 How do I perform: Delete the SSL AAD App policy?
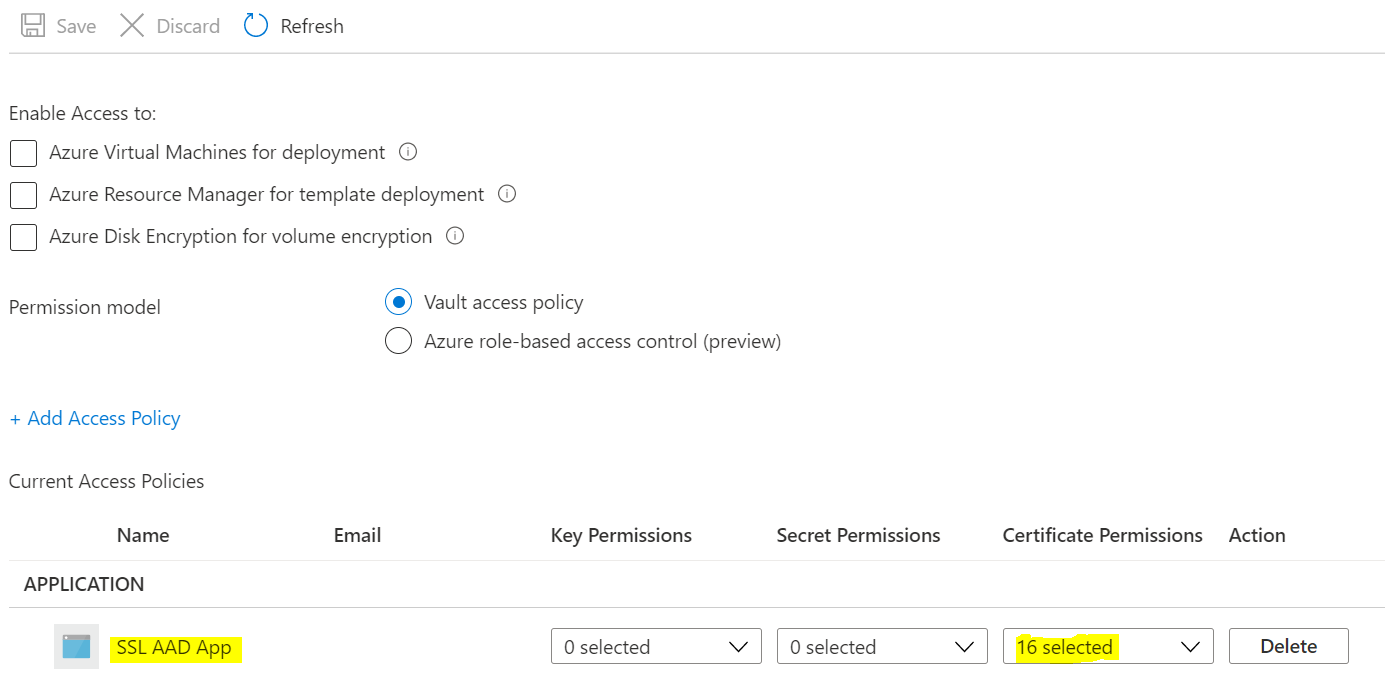pos(1288,646)
